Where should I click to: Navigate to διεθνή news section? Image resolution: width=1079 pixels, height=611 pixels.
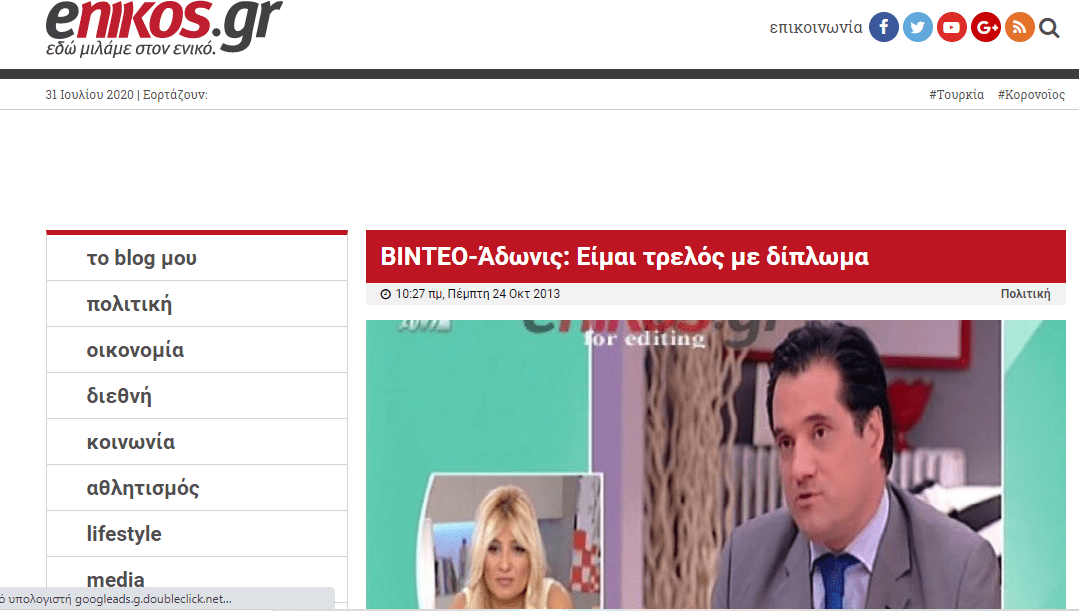point(119,396)
